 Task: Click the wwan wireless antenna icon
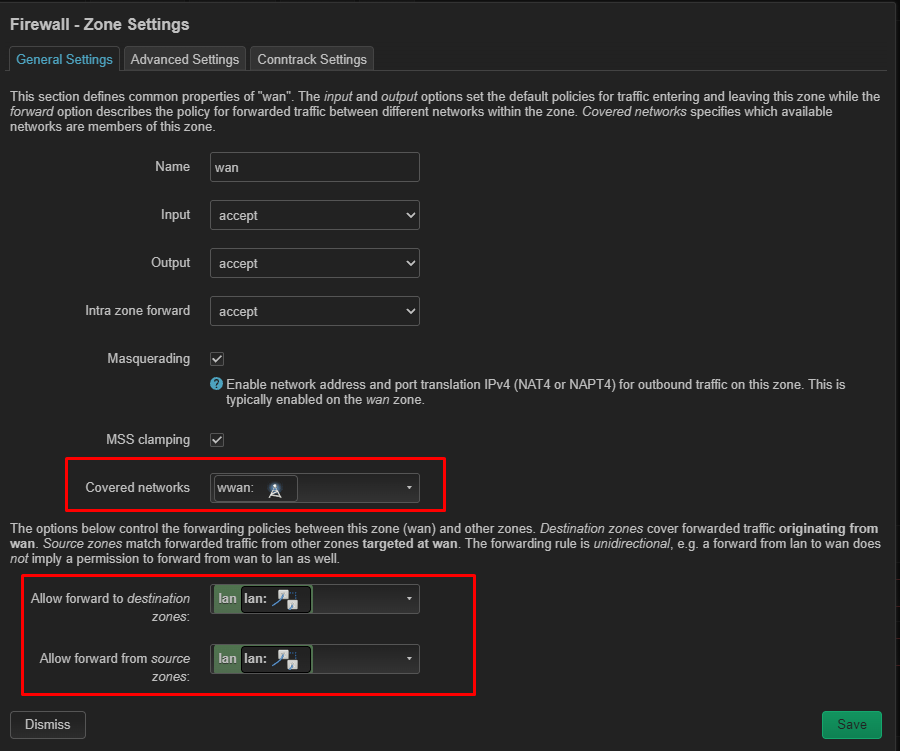pos(276,490)
